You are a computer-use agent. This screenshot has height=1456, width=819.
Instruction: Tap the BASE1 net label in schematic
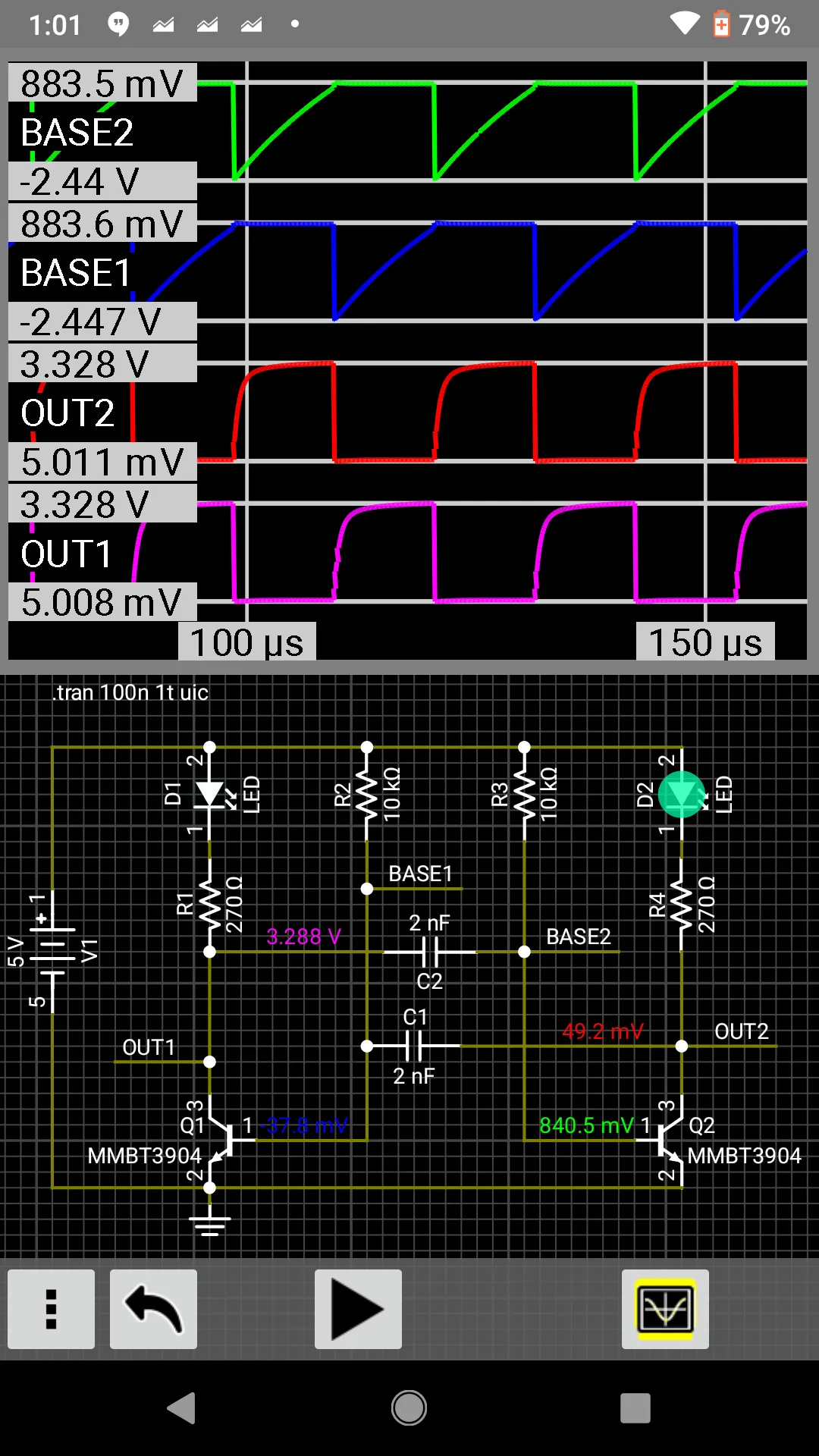(x=420, y=874)
